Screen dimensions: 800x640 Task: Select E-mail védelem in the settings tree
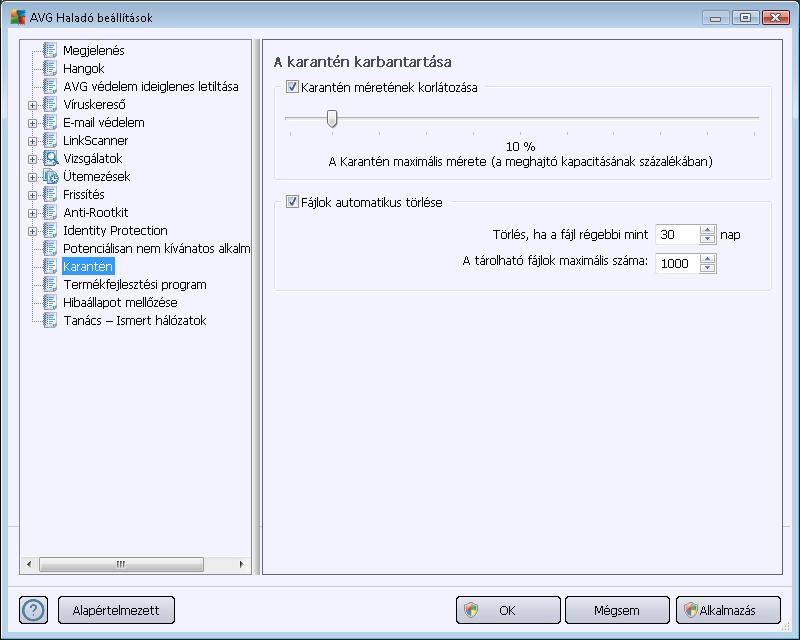pyautogui.click(x=104, y=122)
